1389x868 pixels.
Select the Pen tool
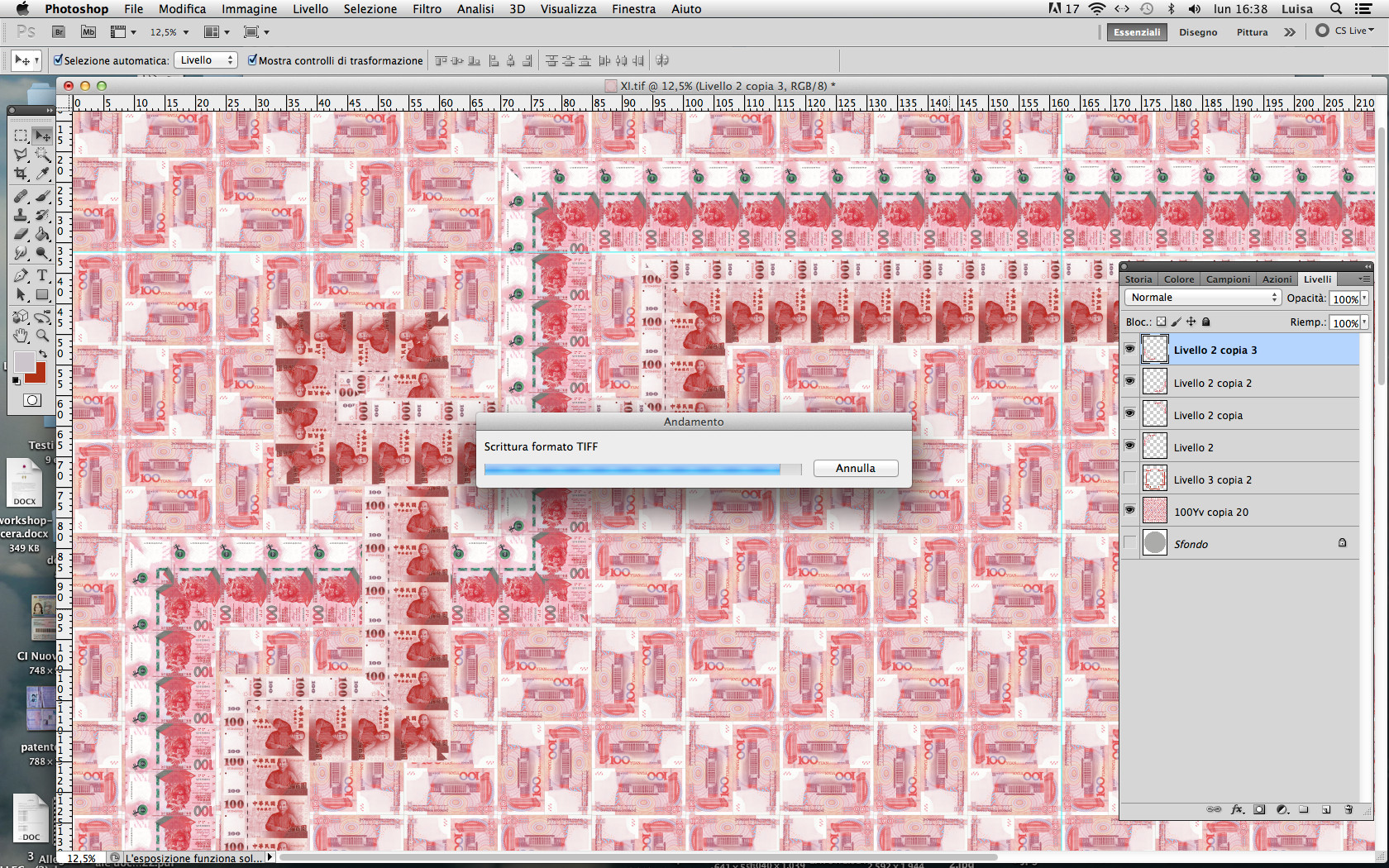[21, 276]
